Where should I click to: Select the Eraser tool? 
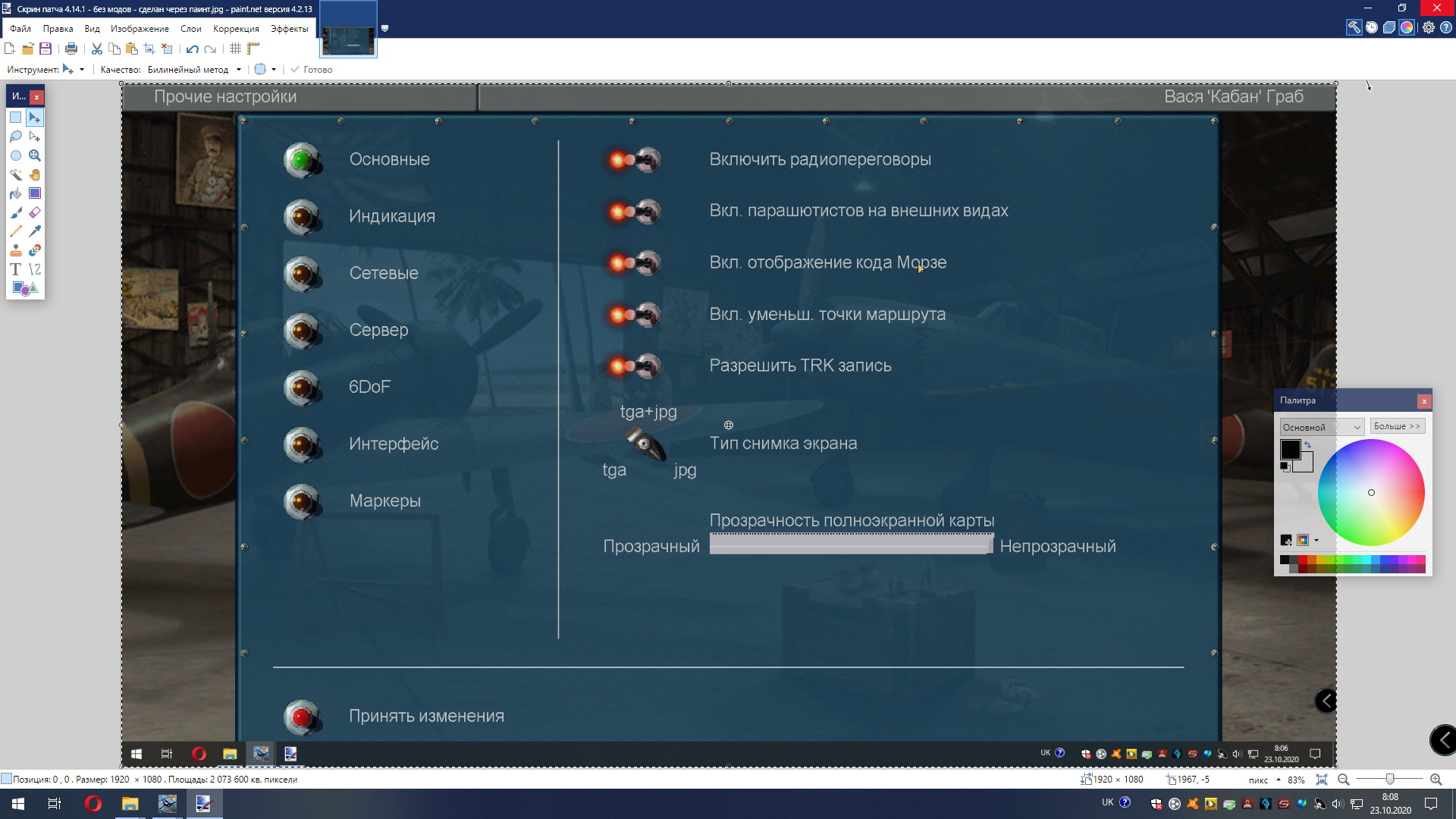click(x=35, y=212)
